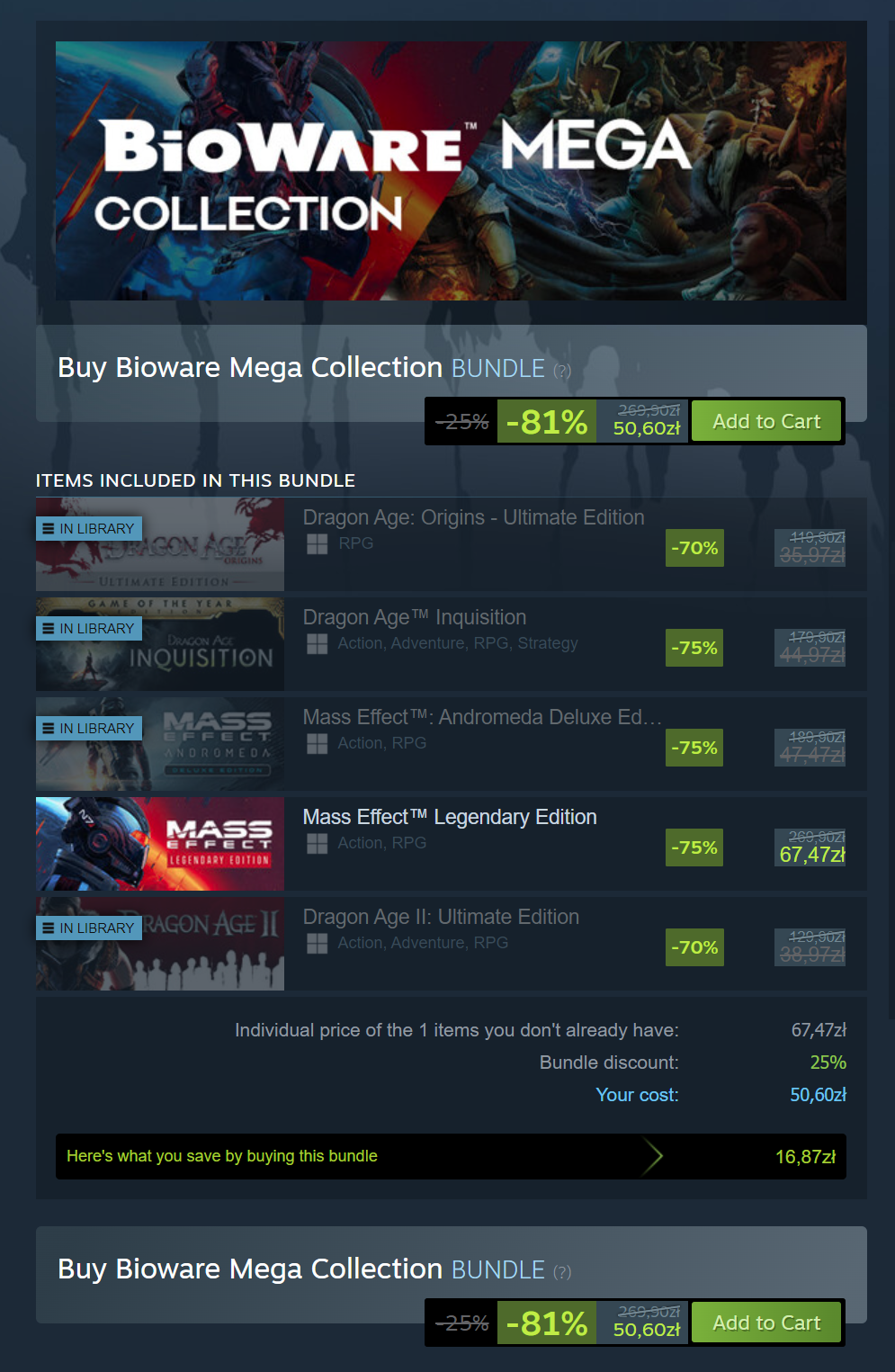Click the top Add to Cart button
This screenshot has width=895, height=1372.
pos(766,421)
